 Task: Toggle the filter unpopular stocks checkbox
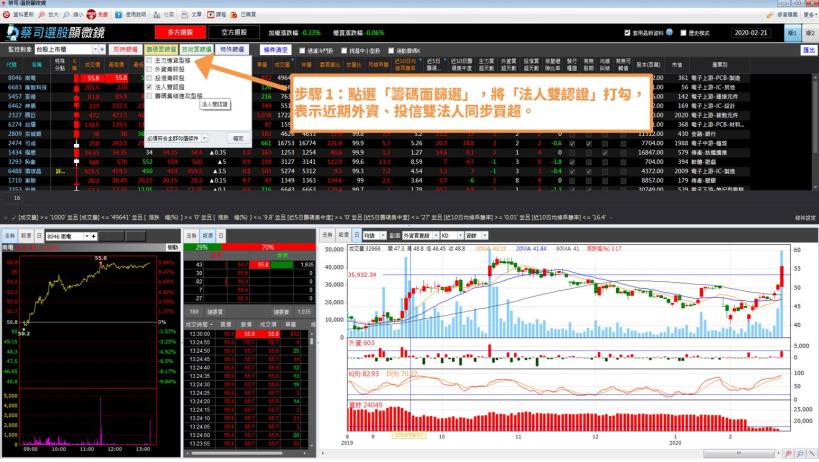(302, 51)
